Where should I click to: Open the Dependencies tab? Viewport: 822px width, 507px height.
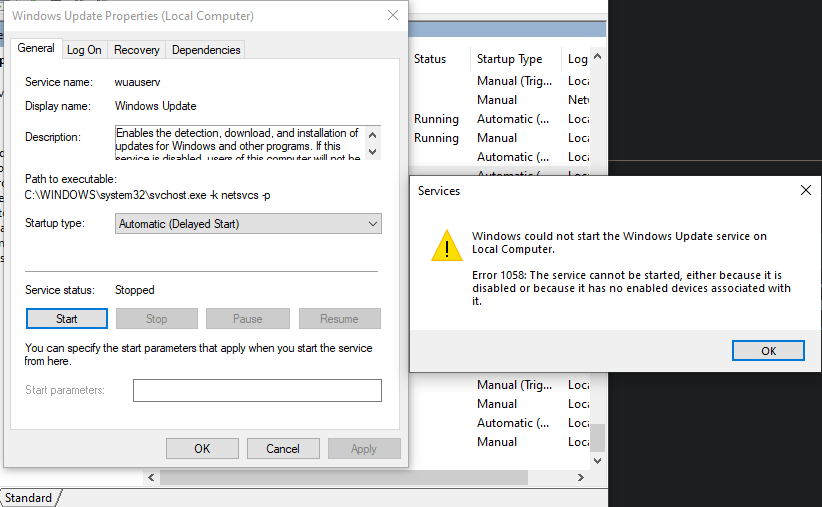point(206,50)
